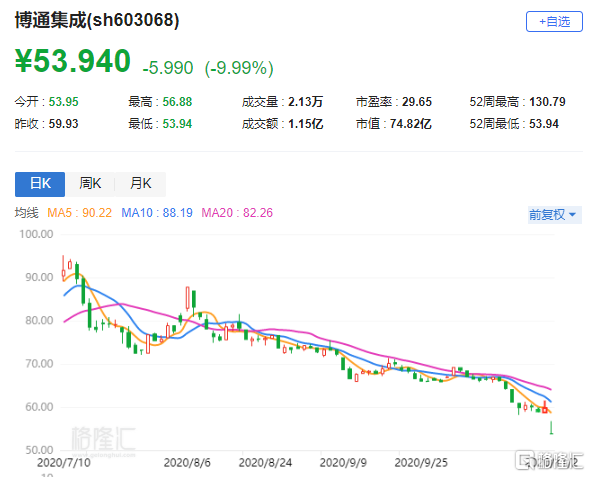This screenshot has width=590, height=477.
Task: Click the 52周最高 value 130.79
Action: click(547, 102)
